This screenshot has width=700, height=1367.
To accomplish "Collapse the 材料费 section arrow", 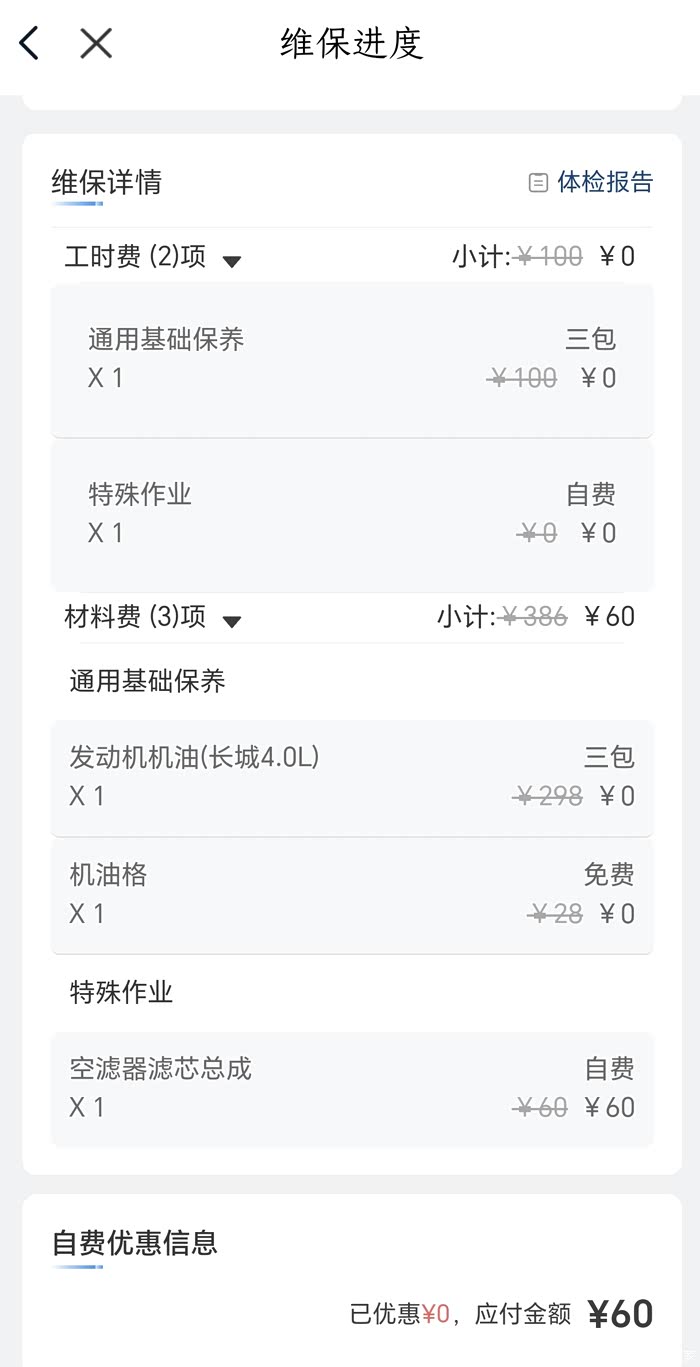I will 232,622.
